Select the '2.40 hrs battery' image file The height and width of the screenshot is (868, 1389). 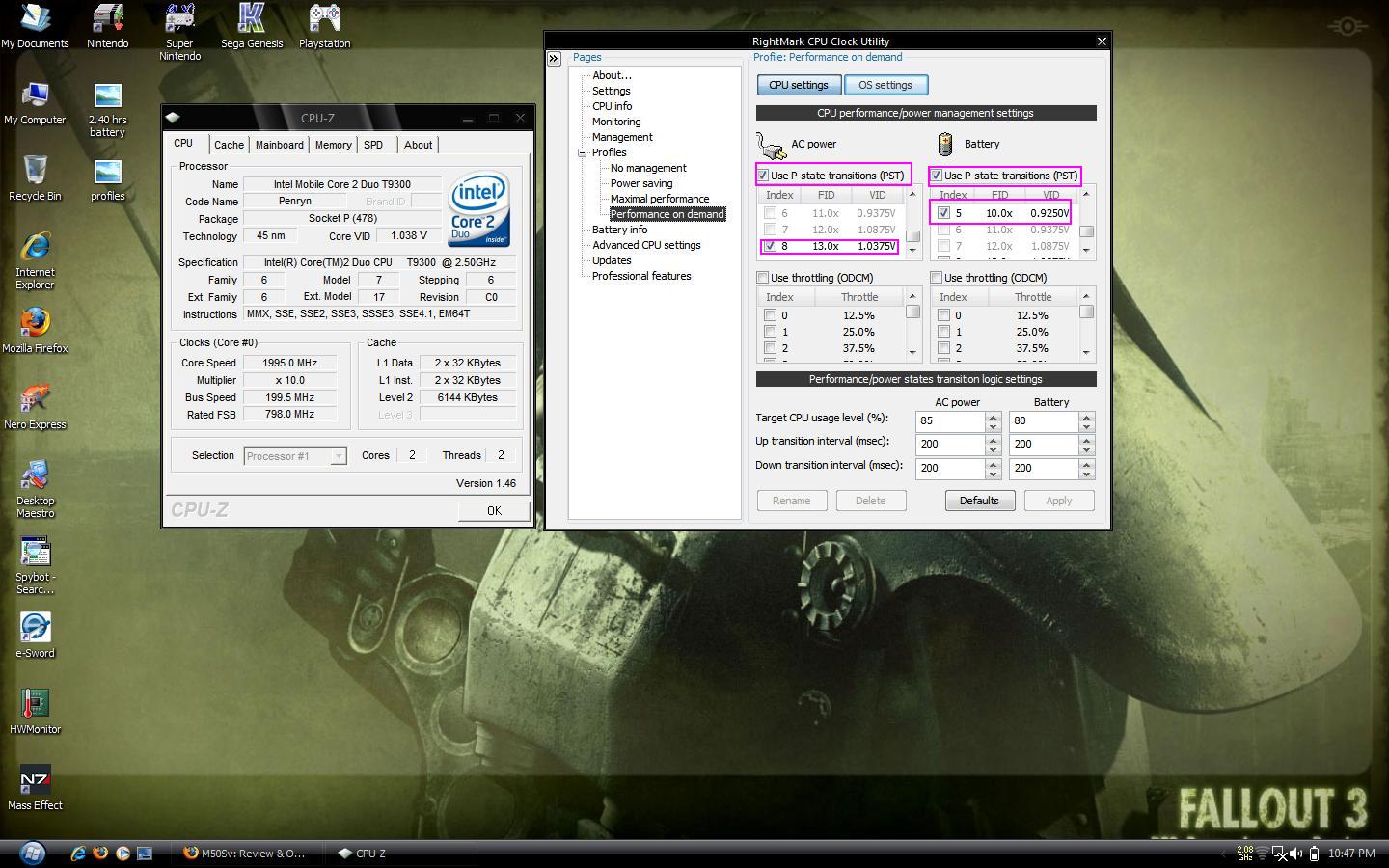107,109
